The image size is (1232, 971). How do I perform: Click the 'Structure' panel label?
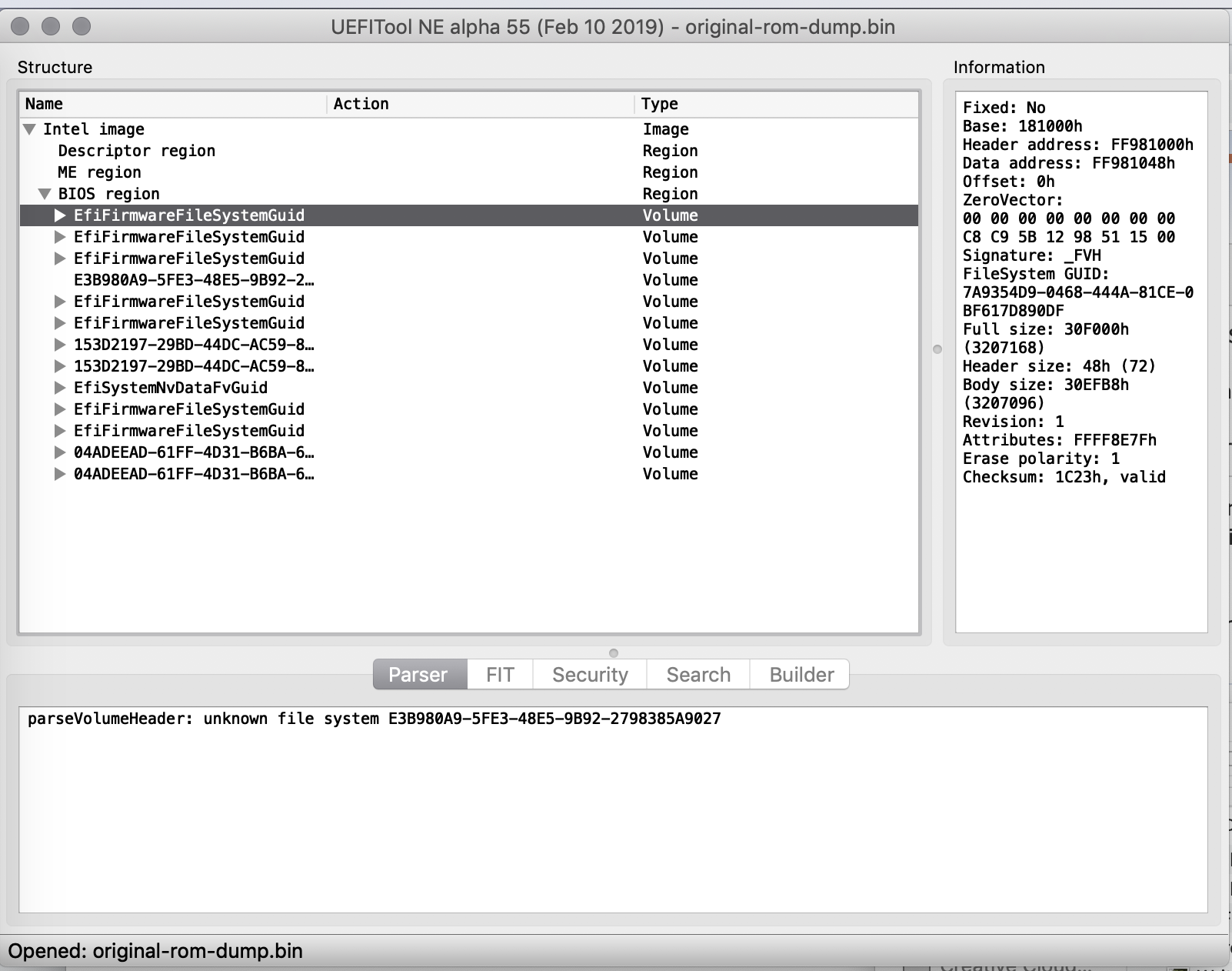(x=55, y=67)
